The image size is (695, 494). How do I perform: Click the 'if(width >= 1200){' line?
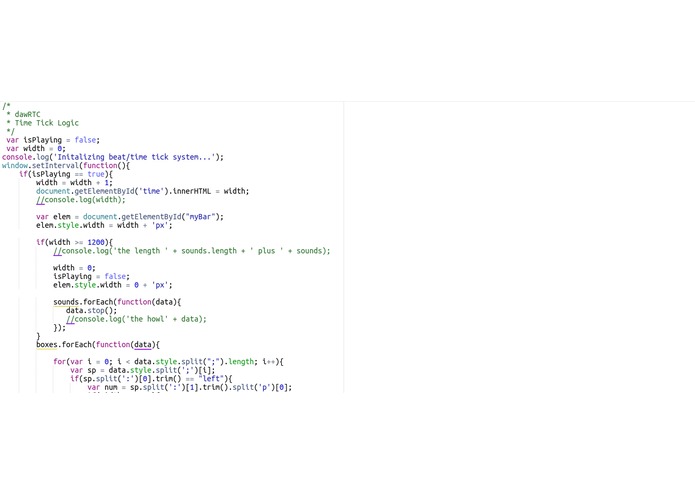74,242
